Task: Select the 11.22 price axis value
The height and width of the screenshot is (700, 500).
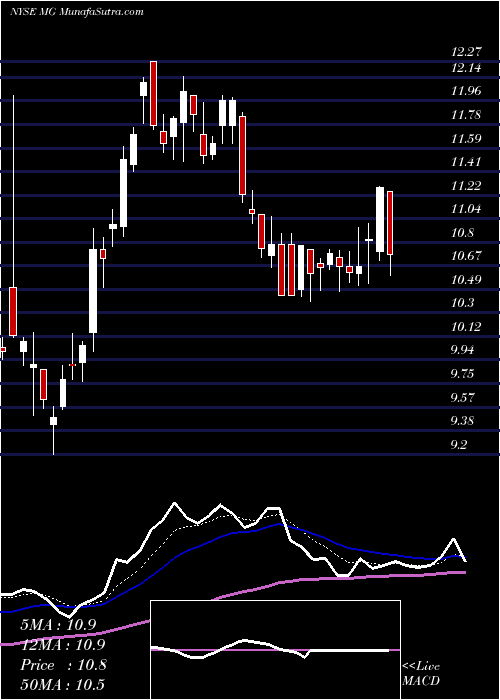Action: 467,186
